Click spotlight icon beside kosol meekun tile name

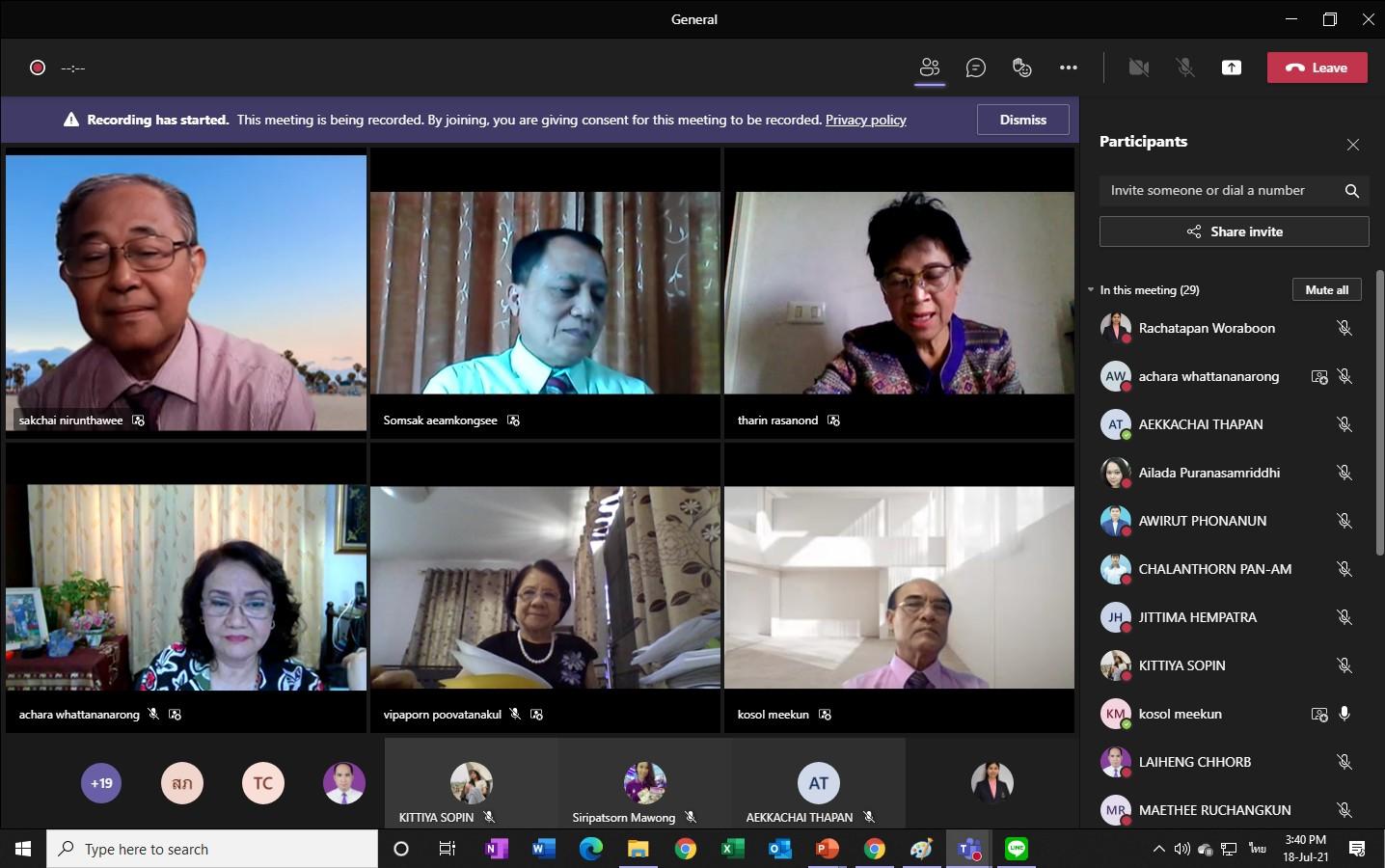point(825,715)
